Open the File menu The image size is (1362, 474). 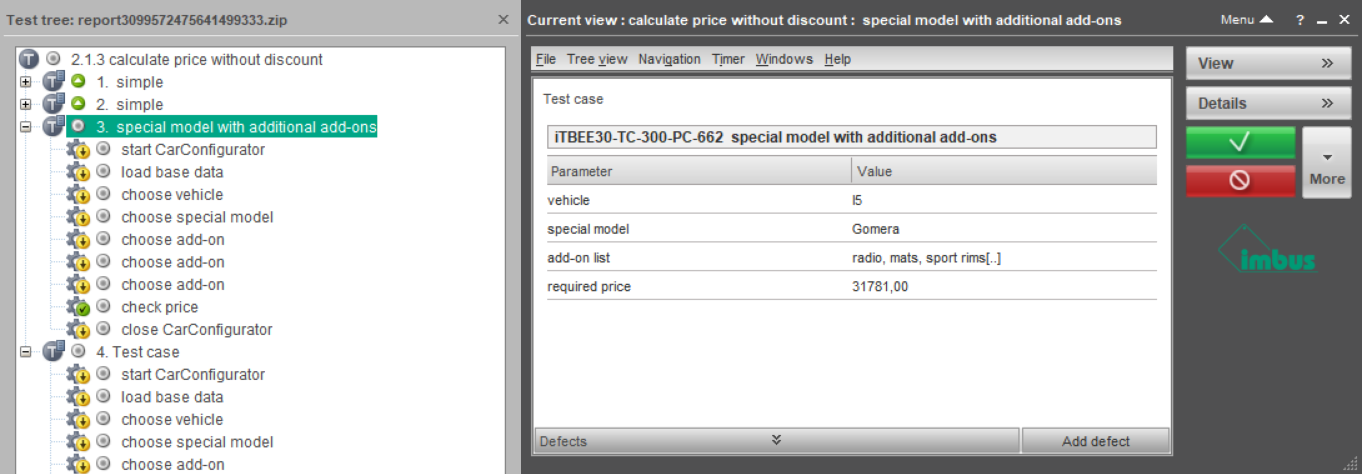(546, 59)
